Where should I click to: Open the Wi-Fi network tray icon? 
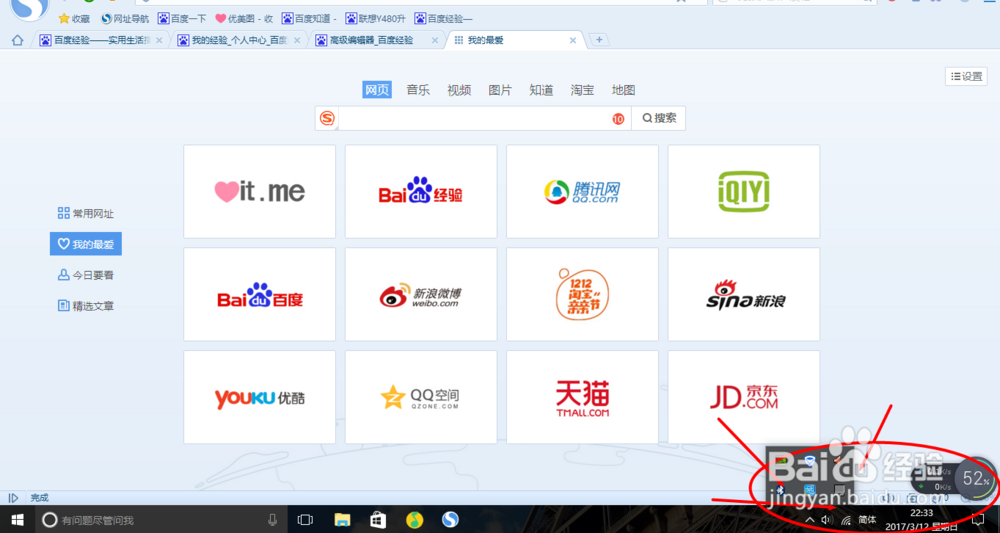846,520
